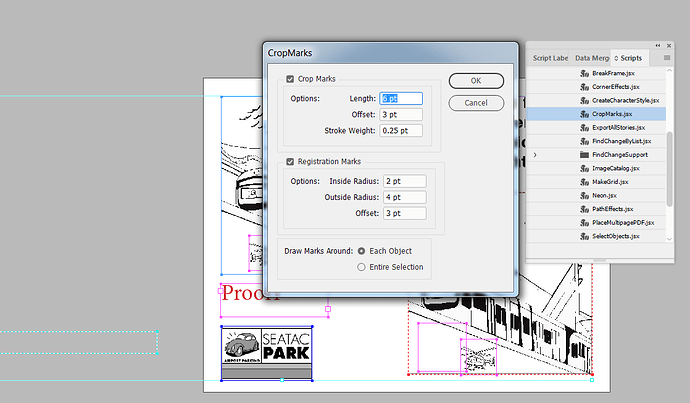The height and width of the screenshot is (403, 690).
Task: Click the crop marks Offset field
Action: click(401, 115)
